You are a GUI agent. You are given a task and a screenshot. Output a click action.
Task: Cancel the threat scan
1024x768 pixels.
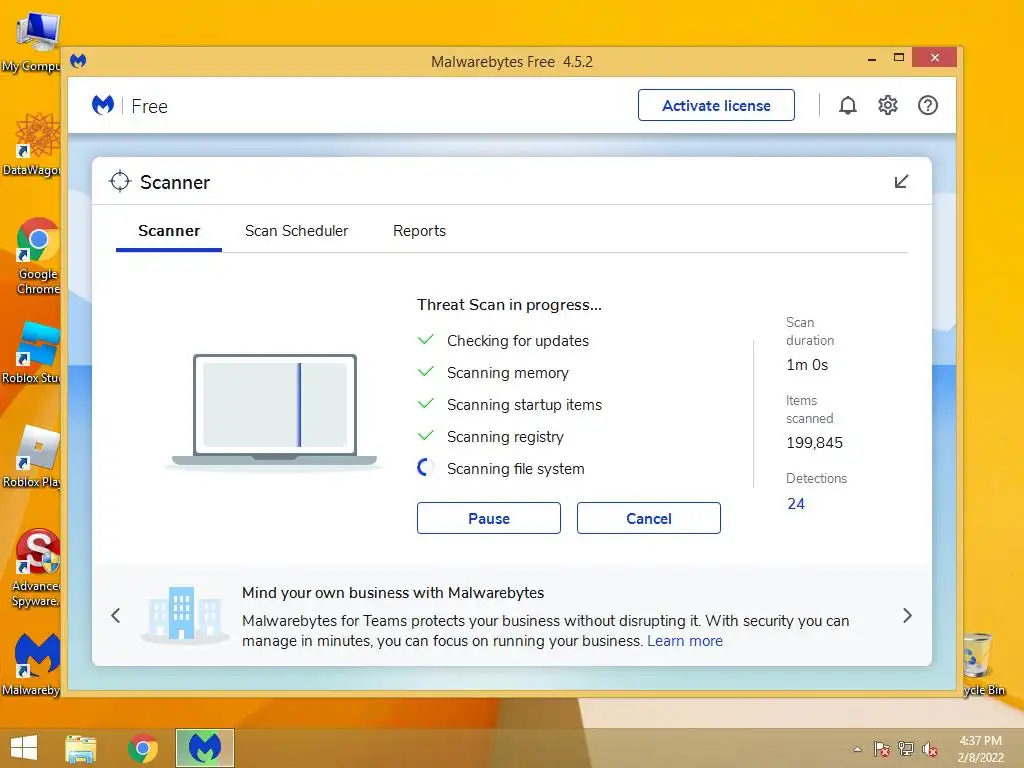648,518
